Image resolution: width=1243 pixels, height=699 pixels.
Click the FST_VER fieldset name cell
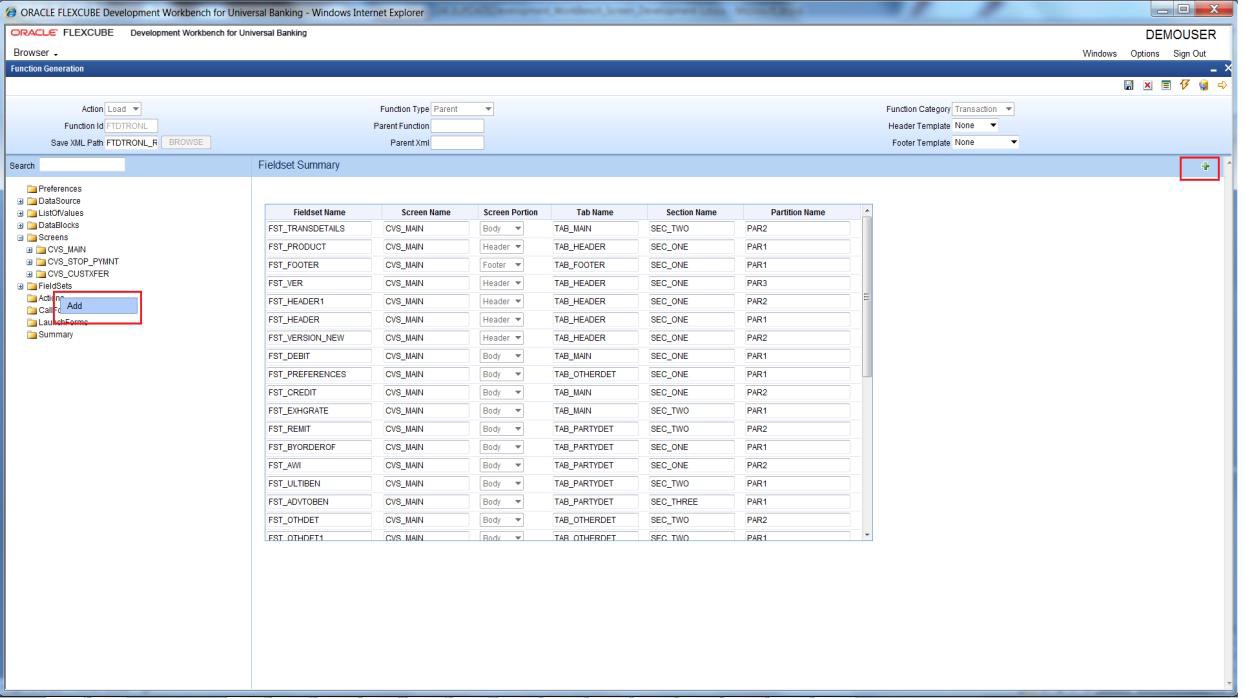pos(318,283)
